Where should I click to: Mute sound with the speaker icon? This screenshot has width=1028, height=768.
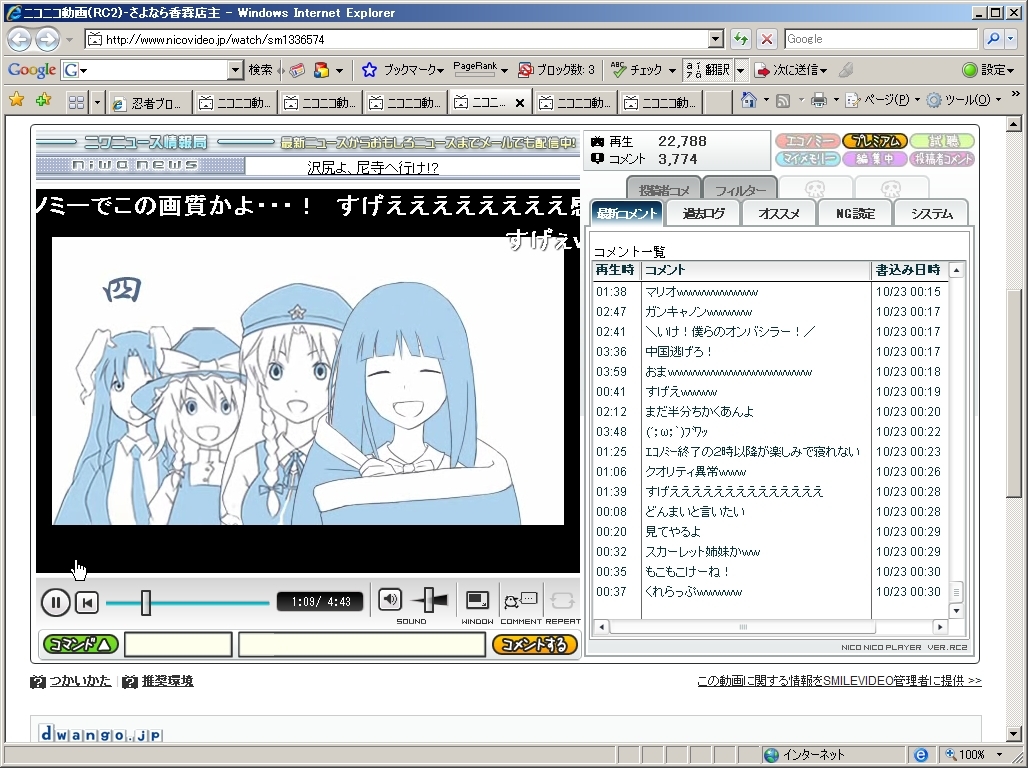(x=389, y=599)
